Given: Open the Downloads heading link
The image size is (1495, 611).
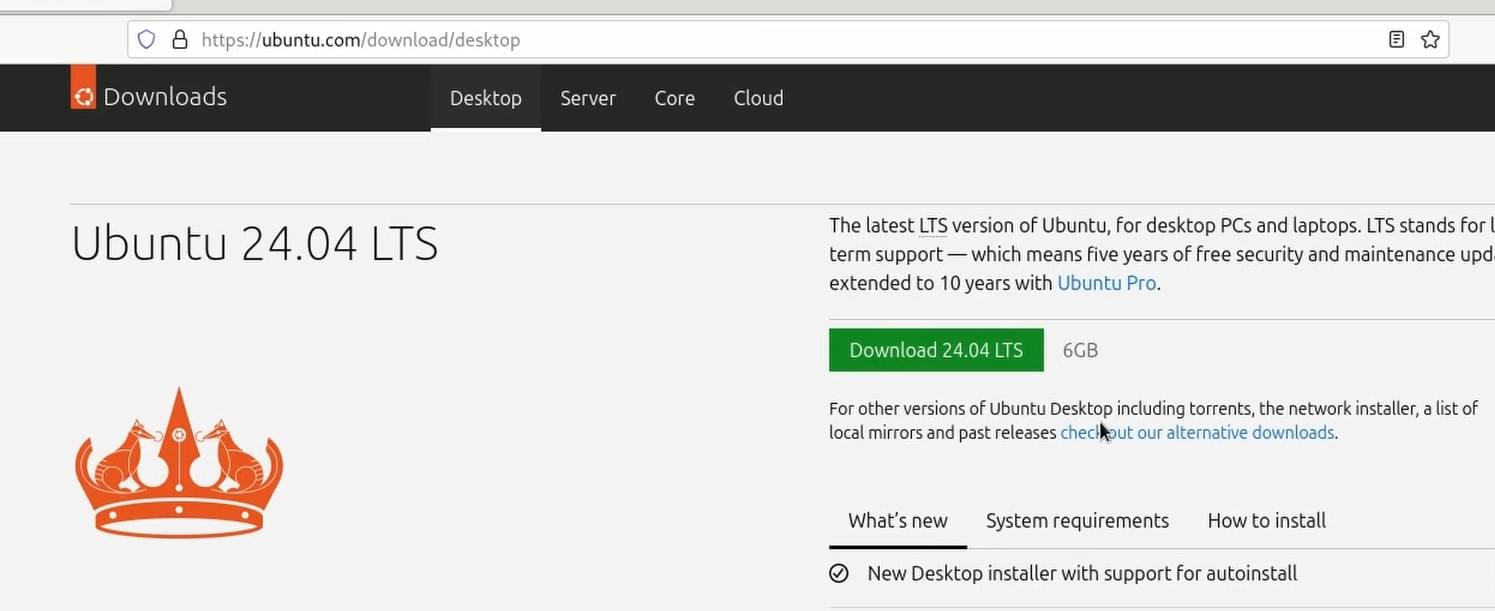Looking at the screenshot, I should [x=165, y=97].
